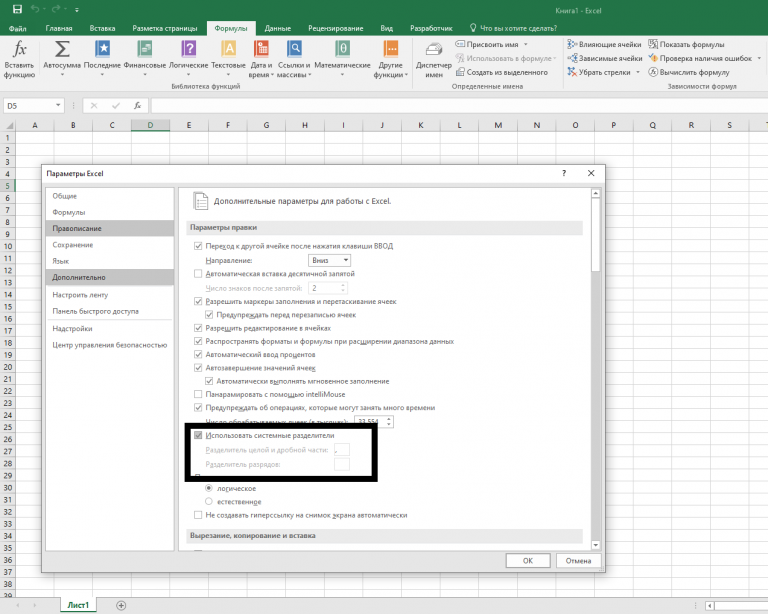Open the Text (Текстовые) functions icon
768x614 pixels.
point(228,50)
